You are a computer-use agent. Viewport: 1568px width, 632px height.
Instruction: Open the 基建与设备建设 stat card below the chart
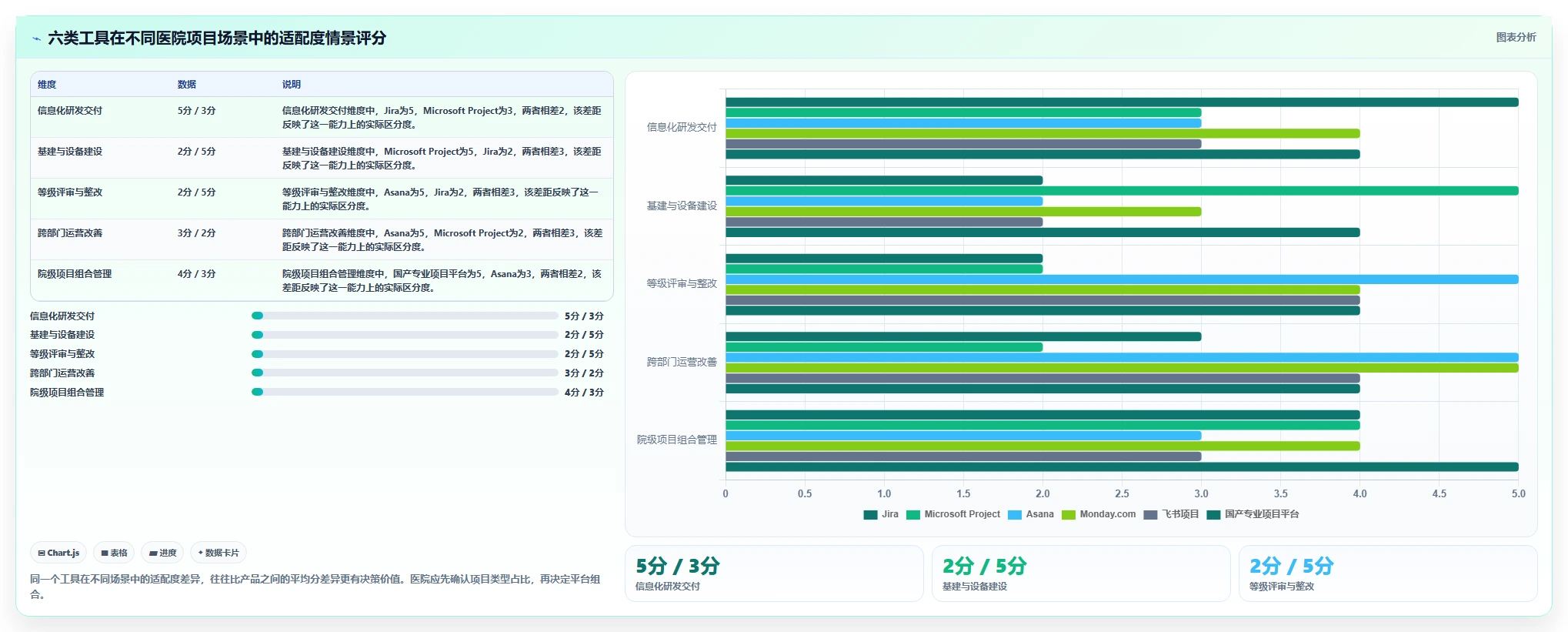coord(1080,573)
